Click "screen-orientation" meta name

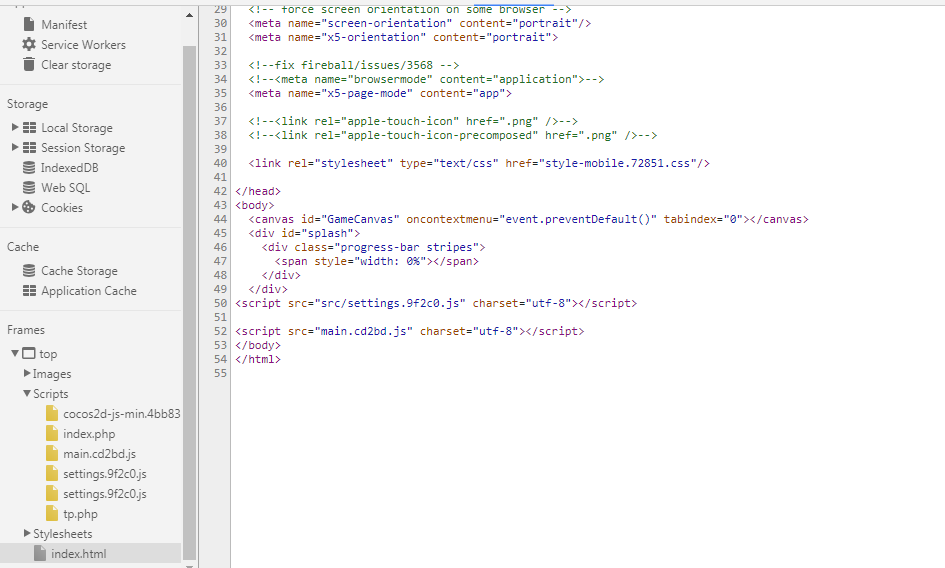(386, 23)
